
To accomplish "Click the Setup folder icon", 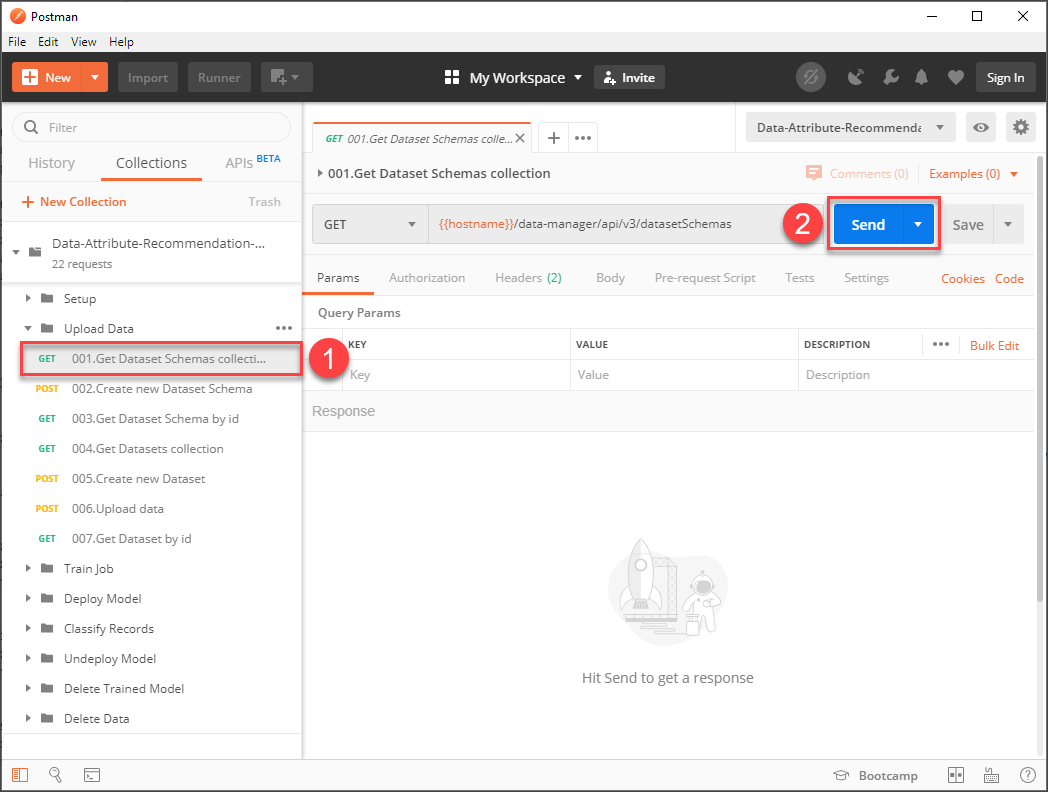I will pos(47,298).
